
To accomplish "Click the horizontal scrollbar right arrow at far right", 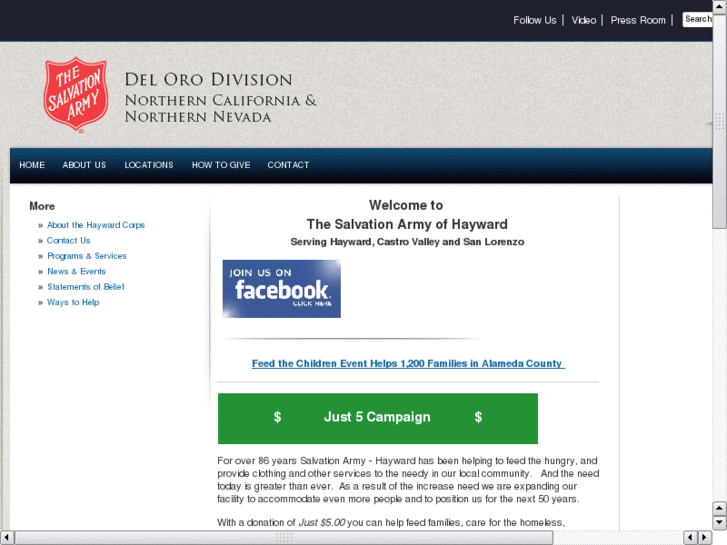I will [x=705, y=538].
